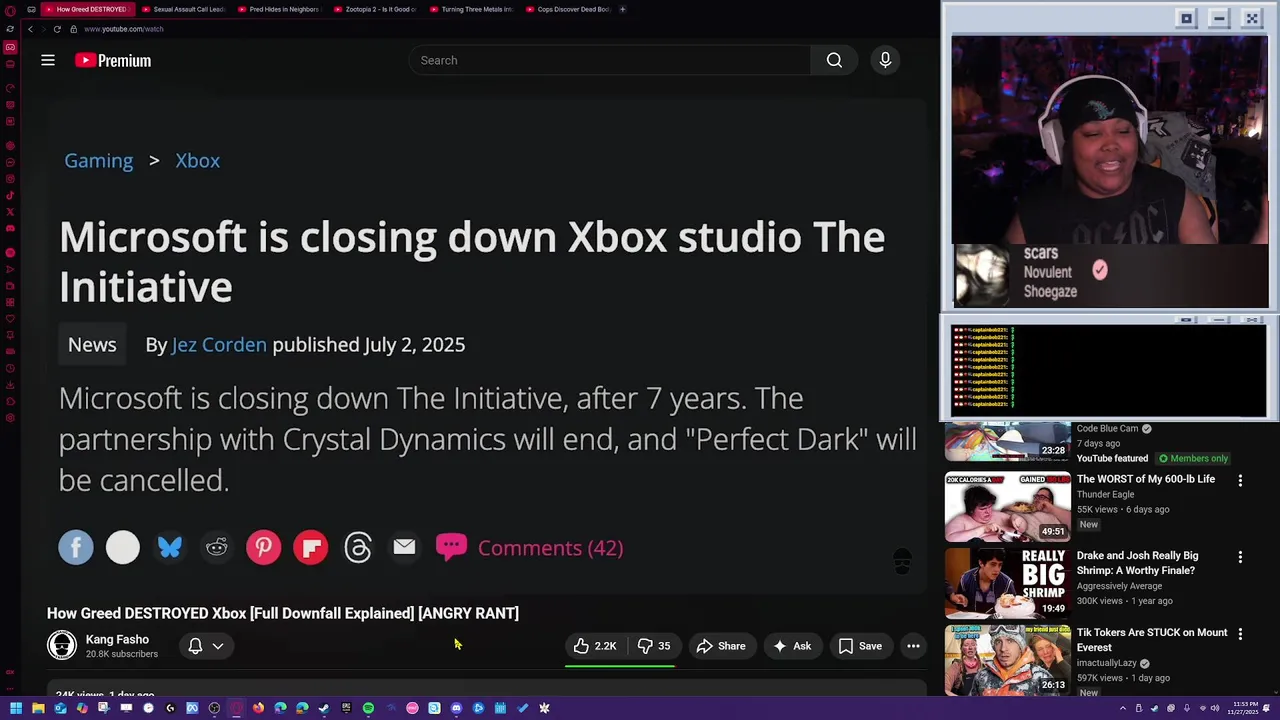Open File Explorer from the taskbar

(x=38, y=708)
